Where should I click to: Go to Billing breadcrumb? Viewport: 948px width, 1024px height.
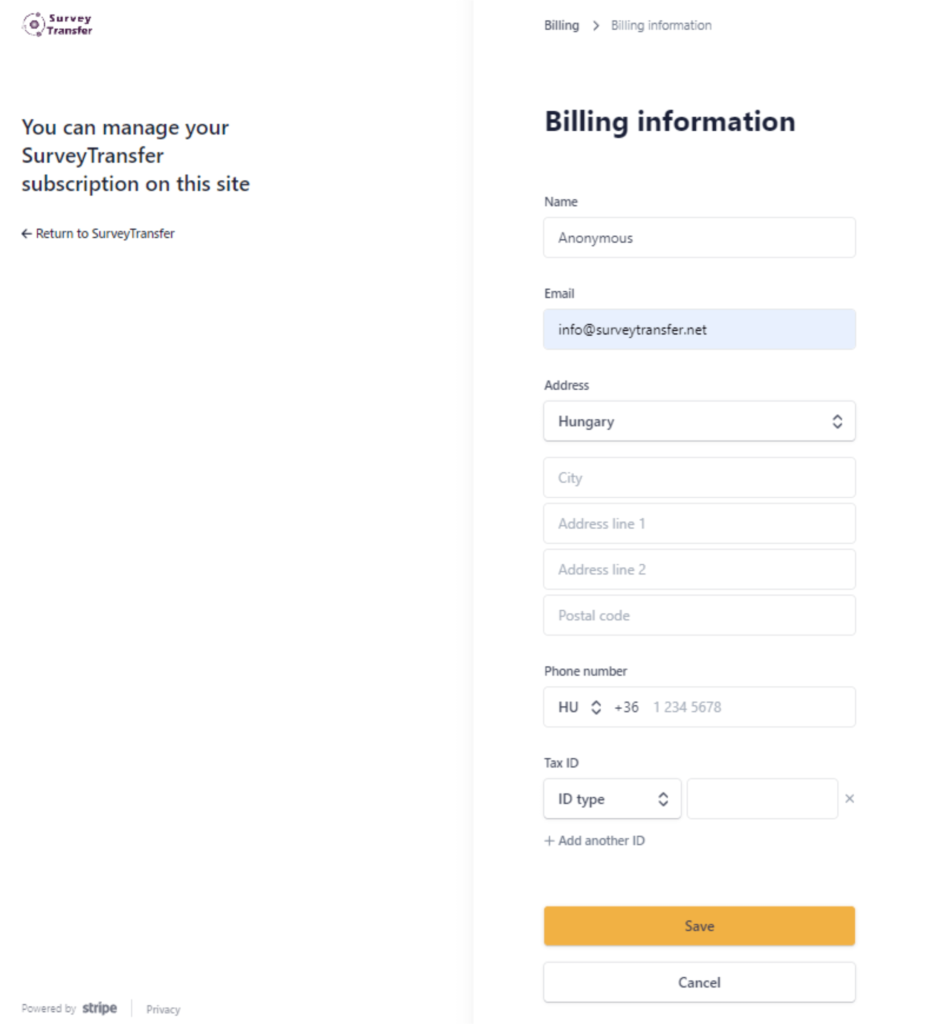click(561, 26)
